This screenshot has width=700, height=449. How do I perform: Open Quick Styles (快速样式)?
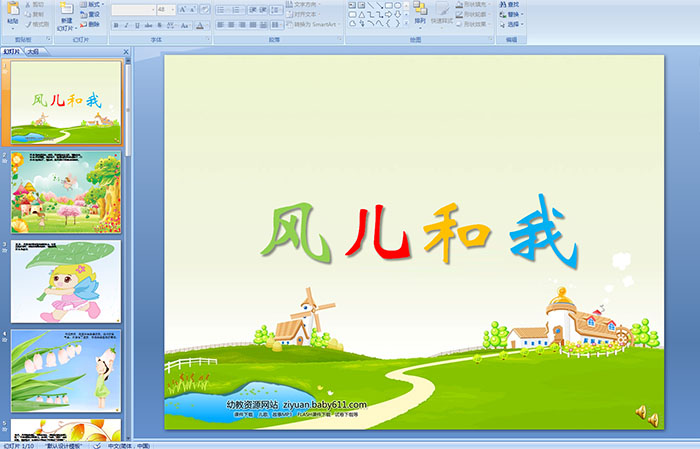click(x=442, y=14)
